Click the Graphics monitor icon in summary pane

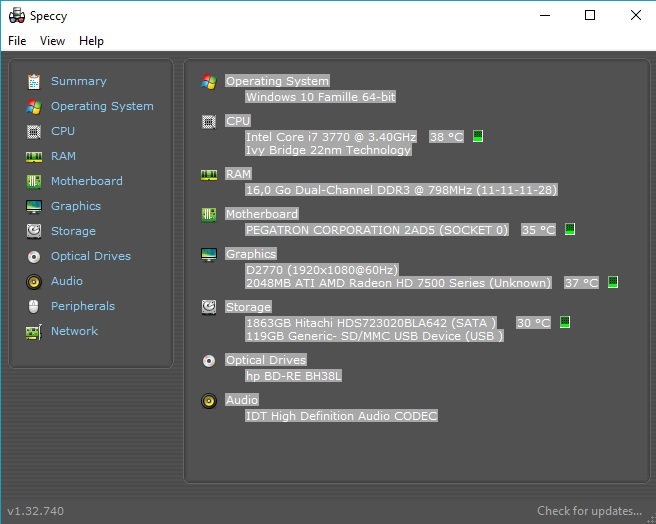pos(209,255)
